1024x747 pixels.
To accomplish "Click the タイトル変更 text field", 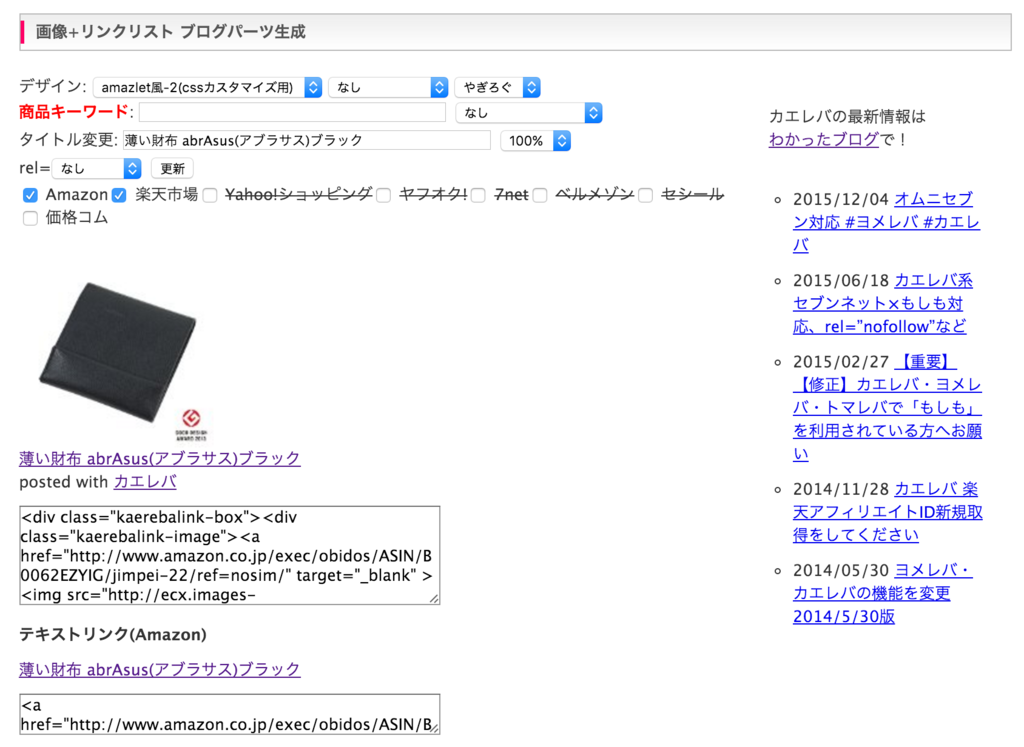I will click(x=306, y=140).
